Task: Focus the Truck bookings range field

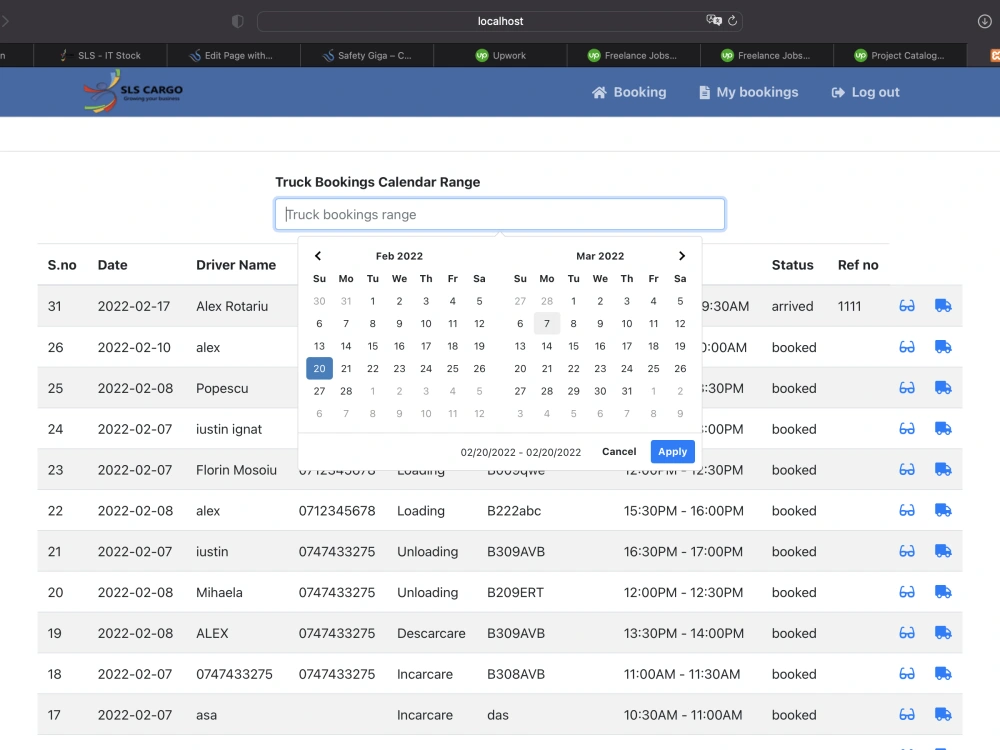Action: pos(500,214)
